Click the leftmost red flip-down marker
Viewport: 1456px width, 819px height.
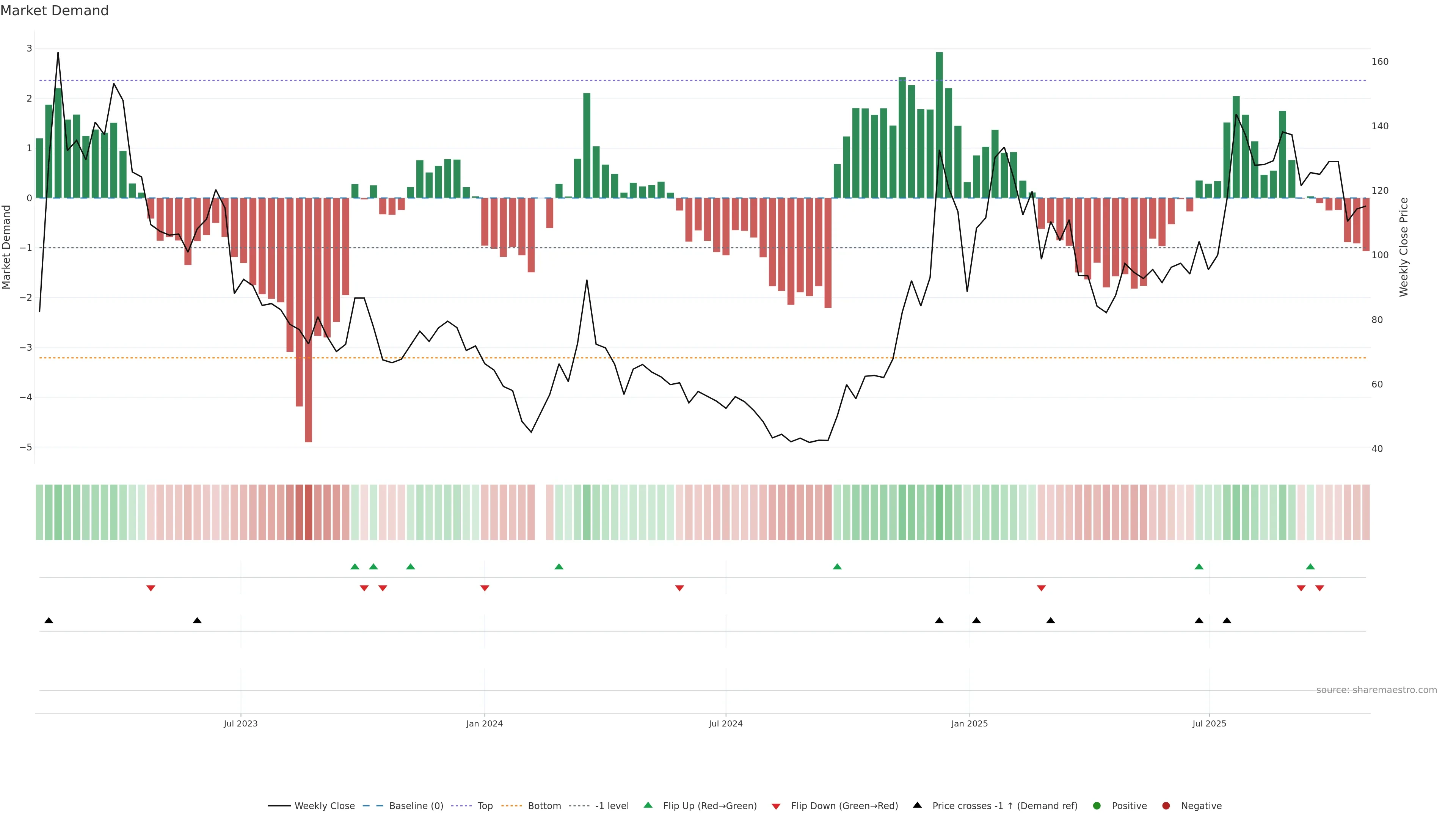[151, 588]
